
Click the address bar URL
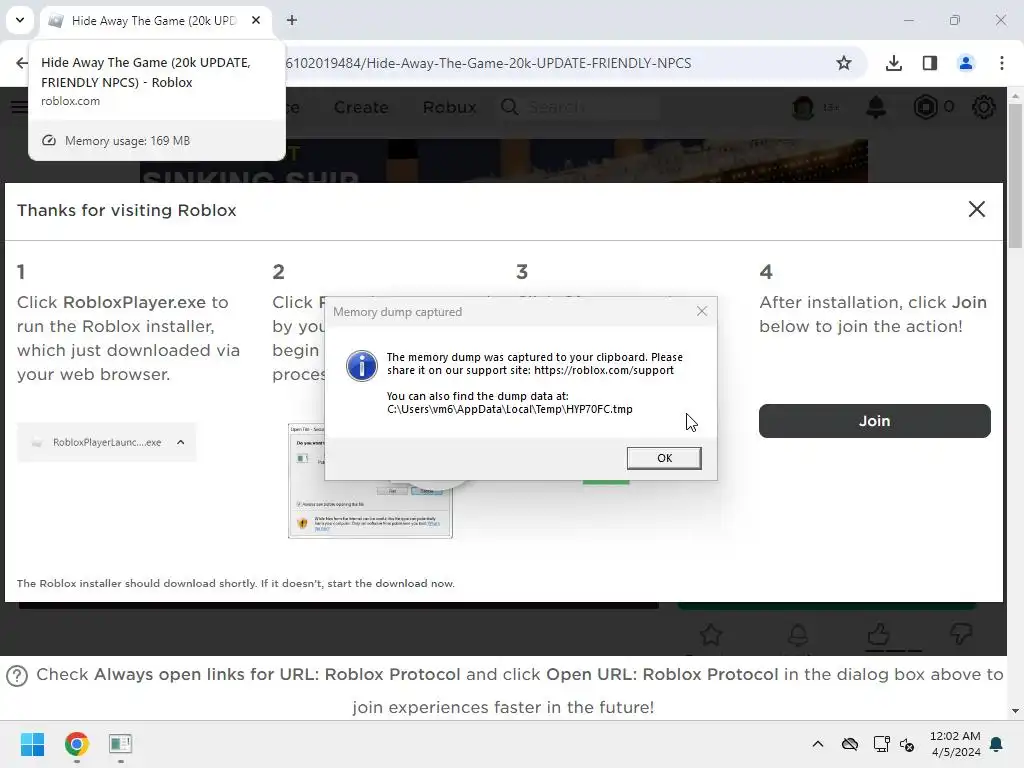tap(488, 63)
